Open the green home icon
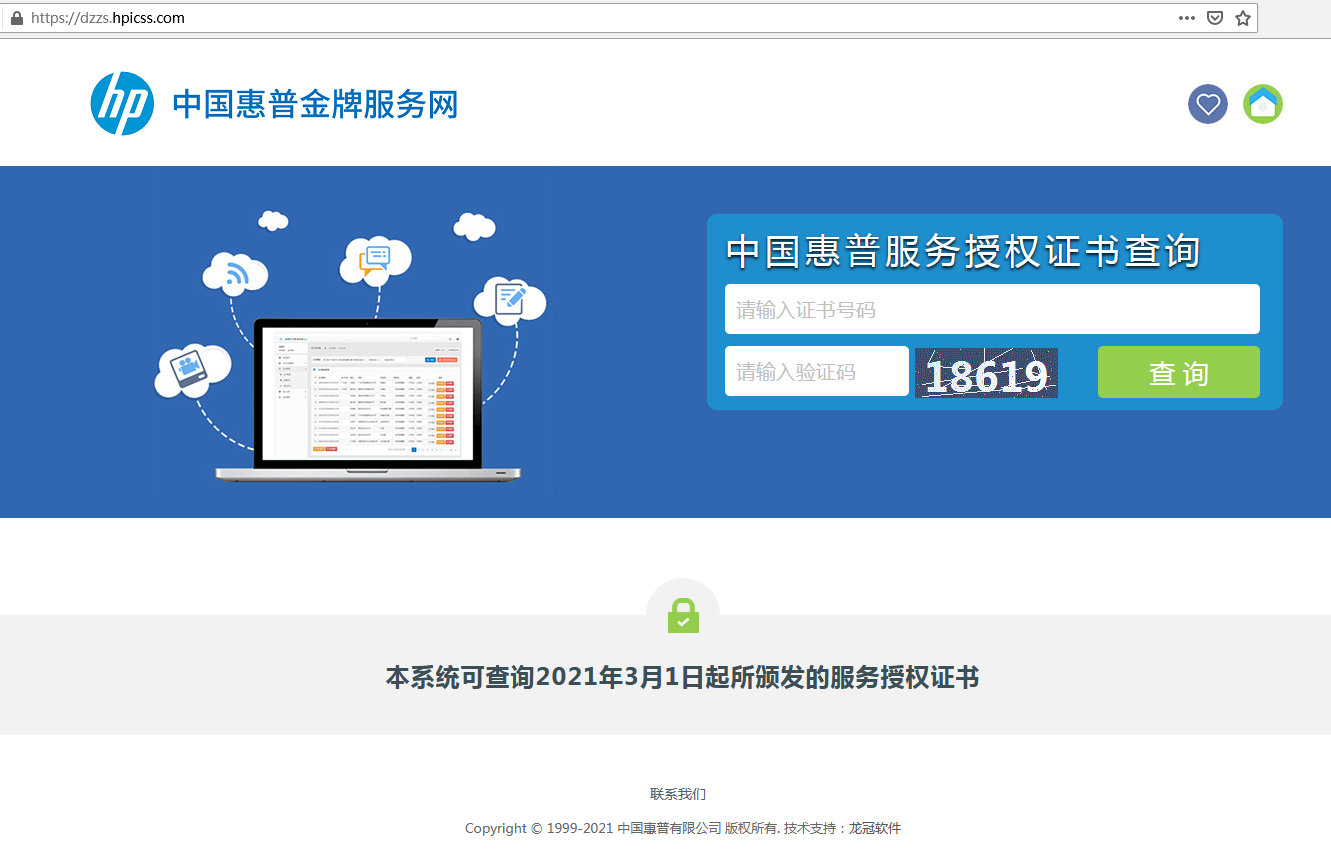 (x=1263, y=104)
